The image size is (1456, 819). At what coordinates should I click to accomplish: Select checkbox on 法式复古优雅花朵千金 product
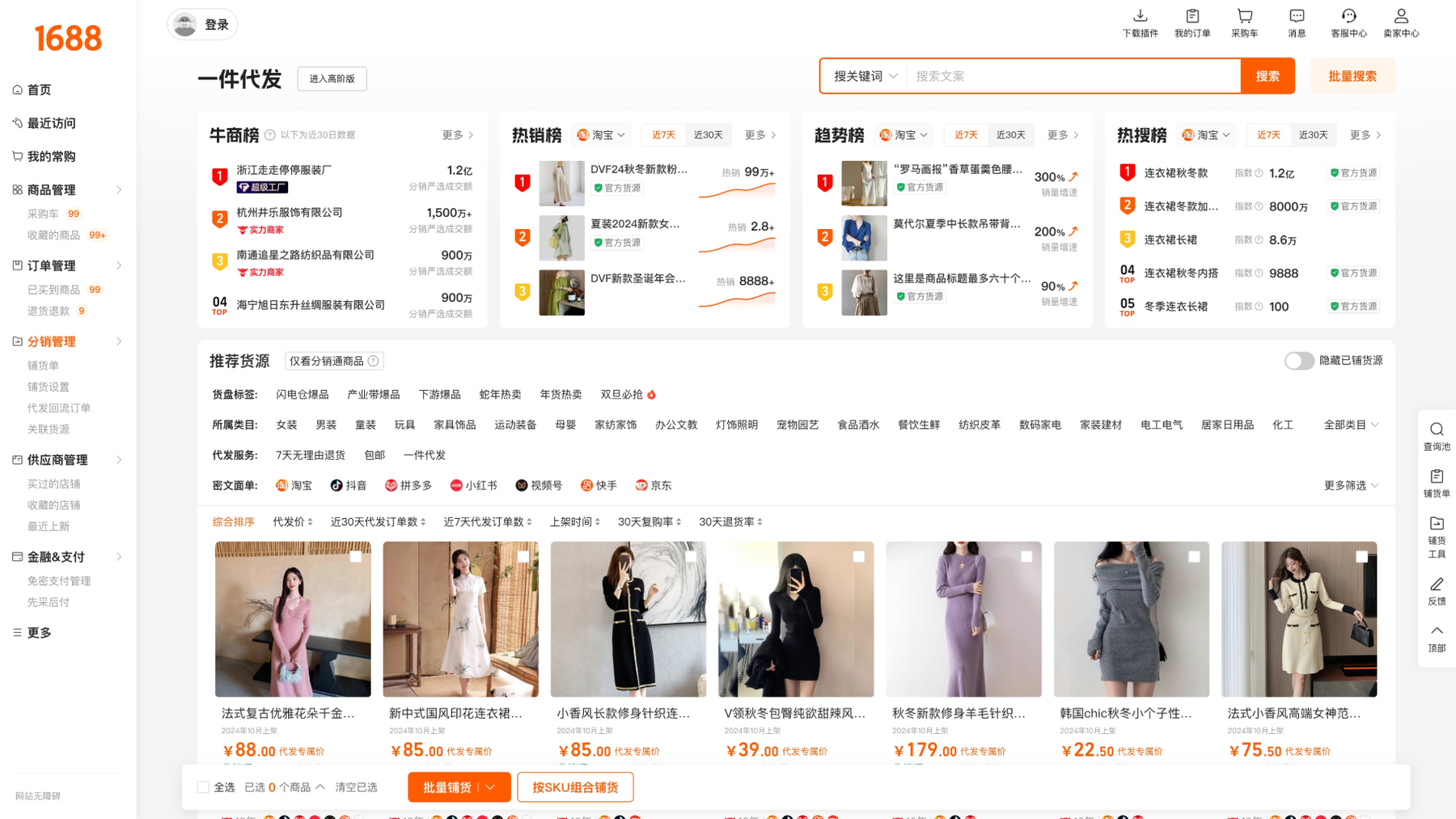click(x=355, y=556)
